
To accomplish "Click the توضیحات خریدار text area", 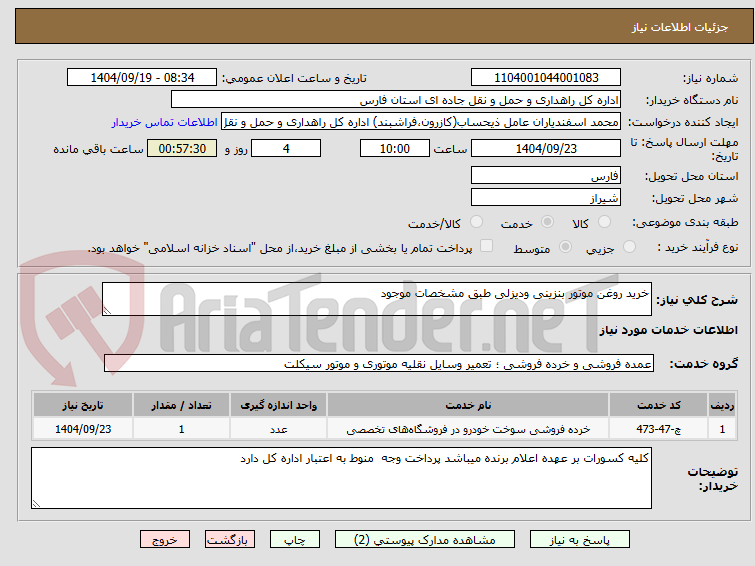I will 341,478.
